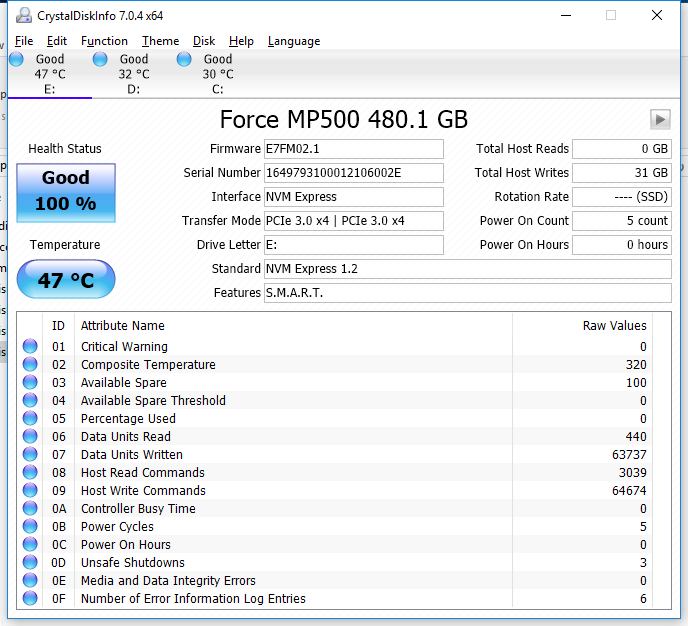
Task: Select drive D: status orb
Action: [100, 60]
